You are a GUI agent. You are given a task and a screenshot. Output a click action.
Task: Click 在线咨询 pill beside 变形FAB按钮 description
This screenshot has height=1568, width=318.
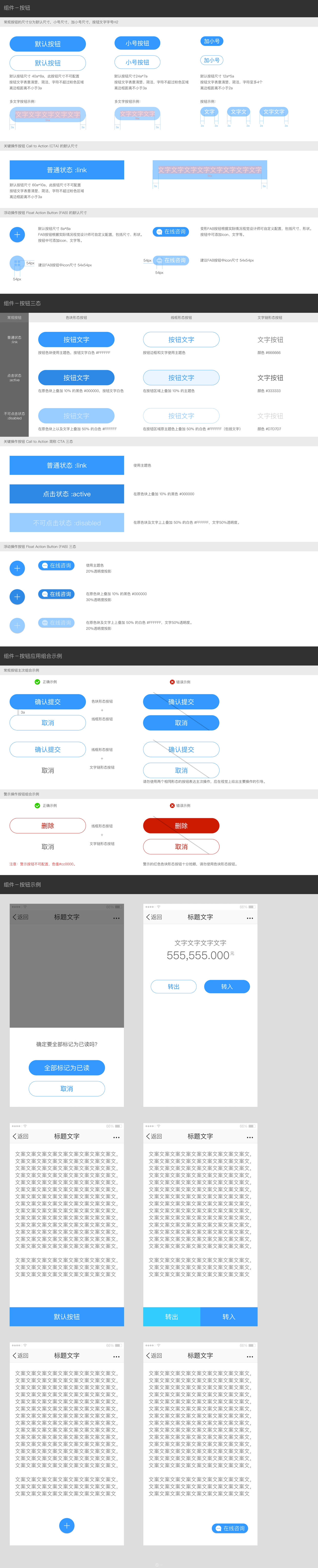tap(171, 232)
